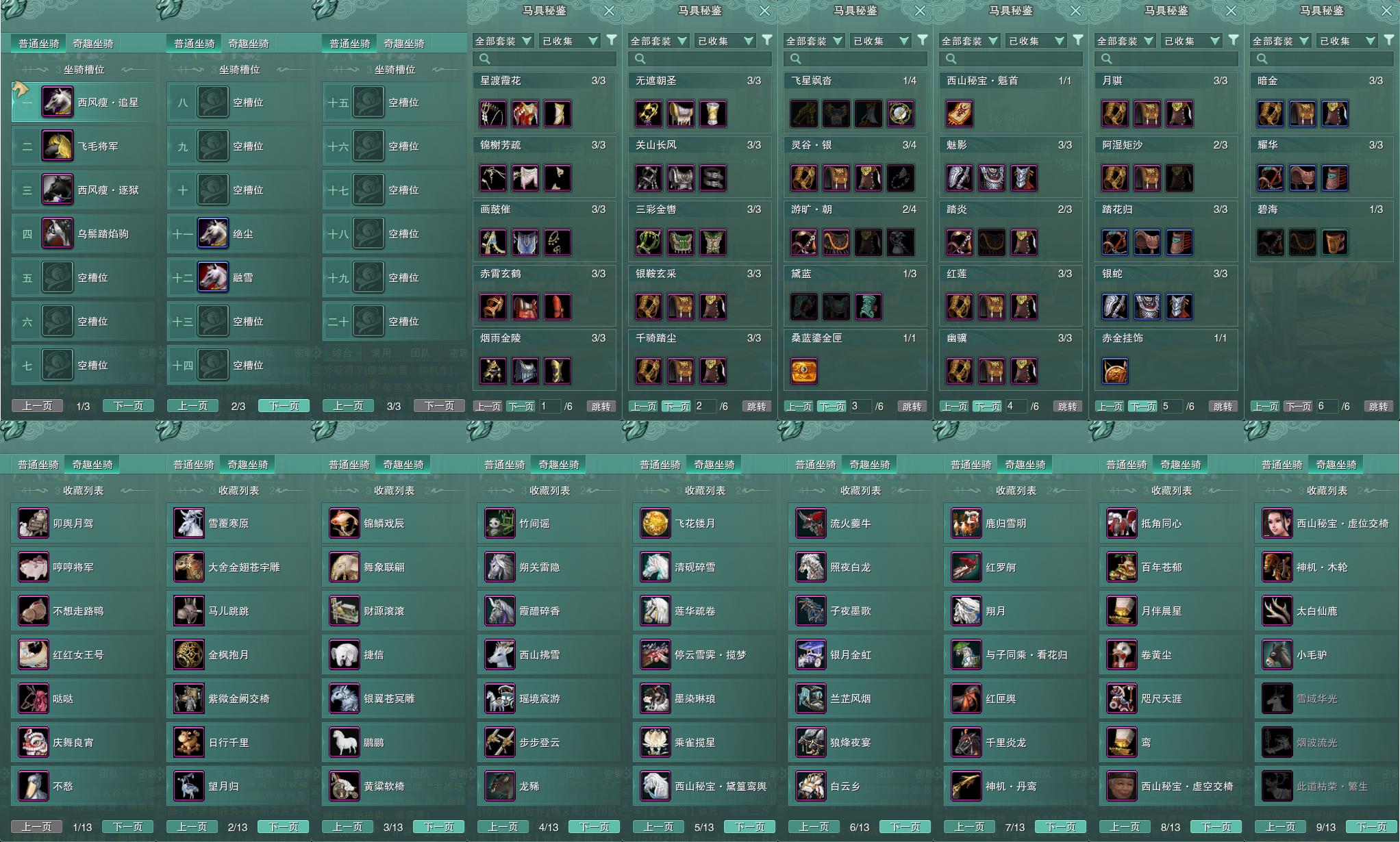Click the search field above 暗金
1400x842 pixels.
(1322, 59)
